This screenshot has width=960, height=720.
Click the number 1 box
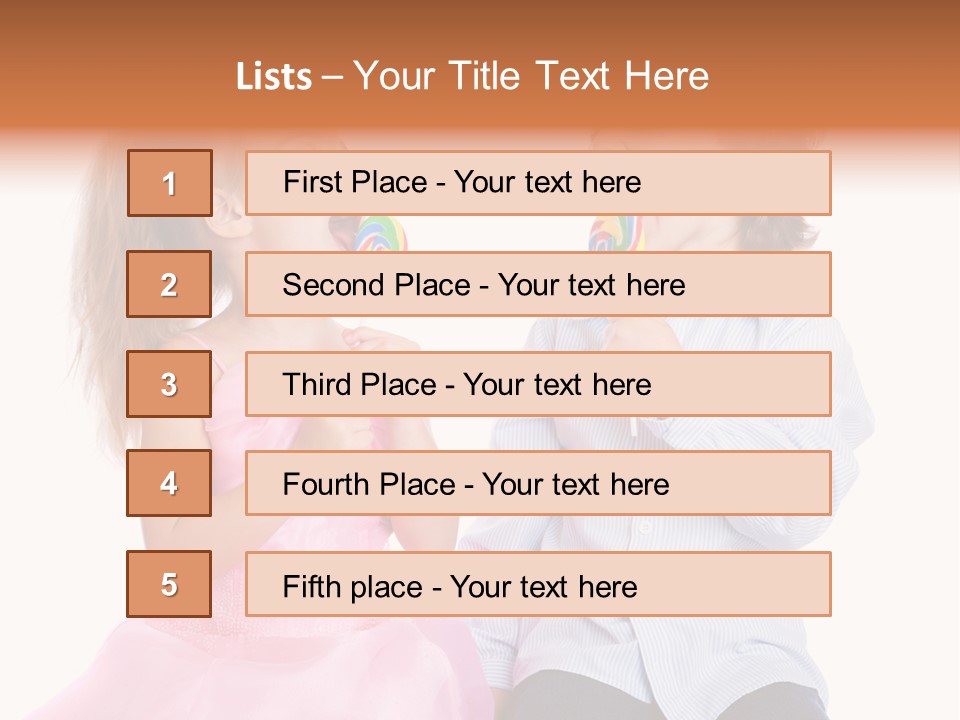tap(170, 183)
